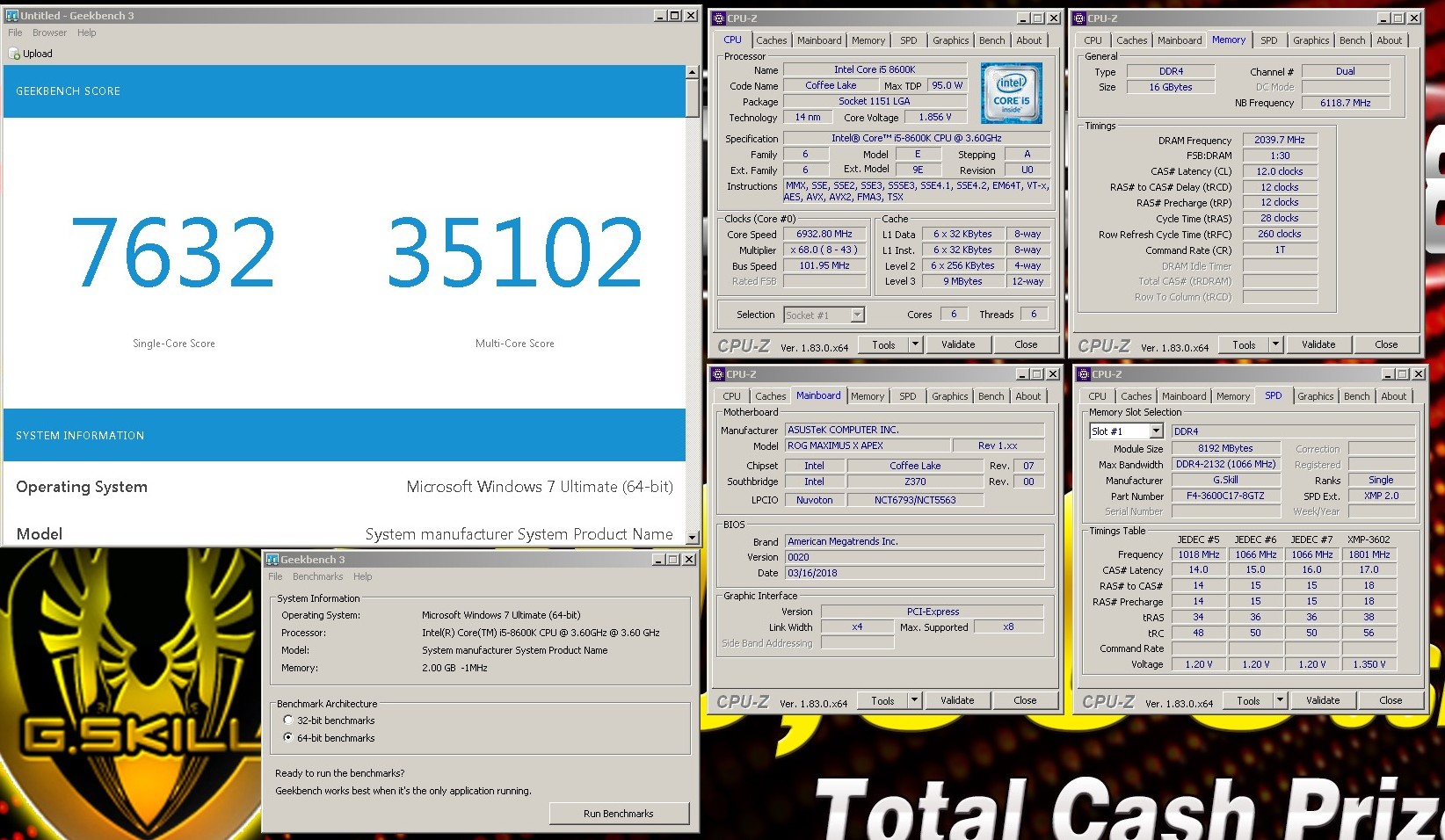Click the BIOS Date 03/16/2018 field
The height and width of the screenshot is (840, 1445).
pos(914,573)
